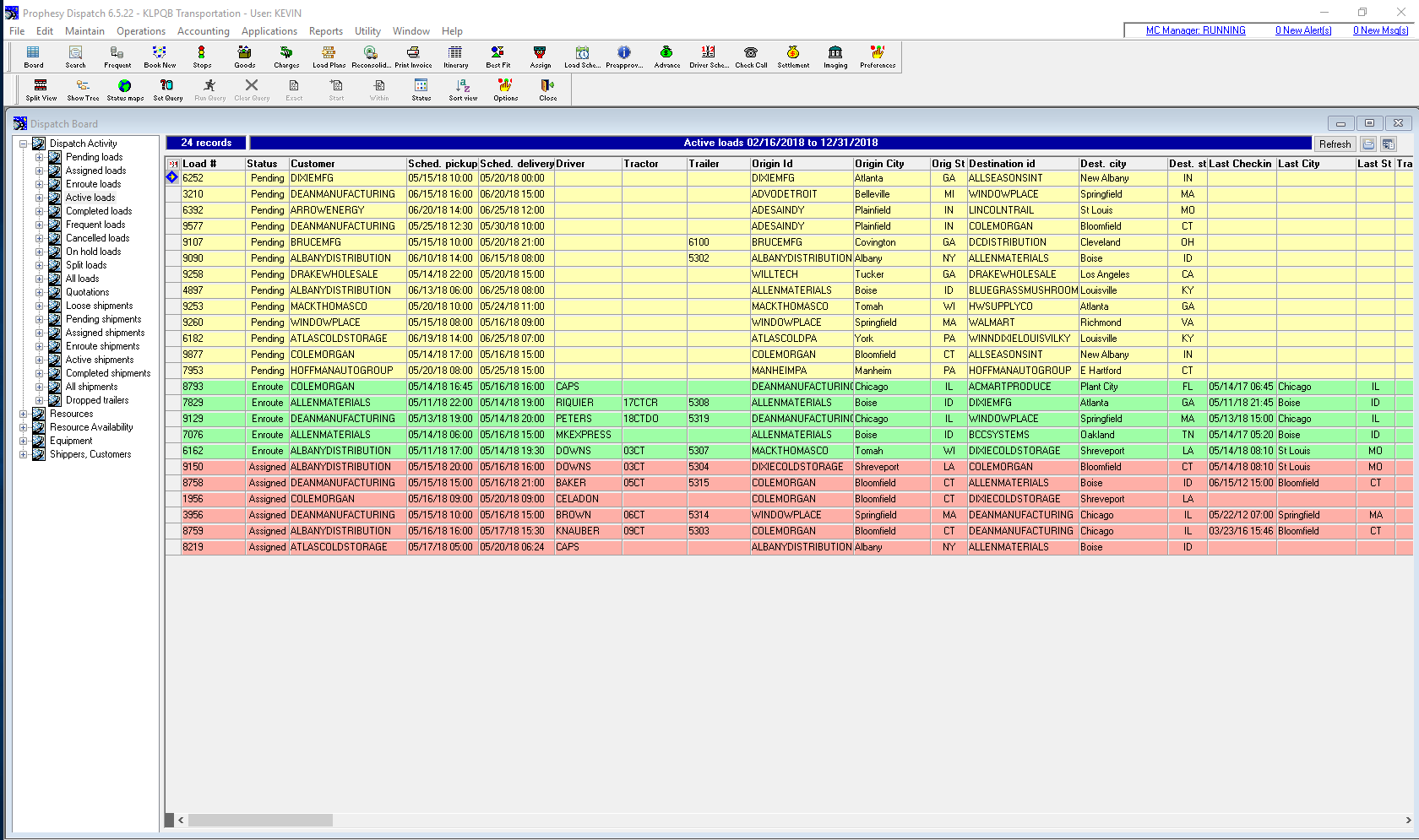Click the Refresh button
The width and height of the screenshot is (1419, 840).
click(x=1335, y=144)
